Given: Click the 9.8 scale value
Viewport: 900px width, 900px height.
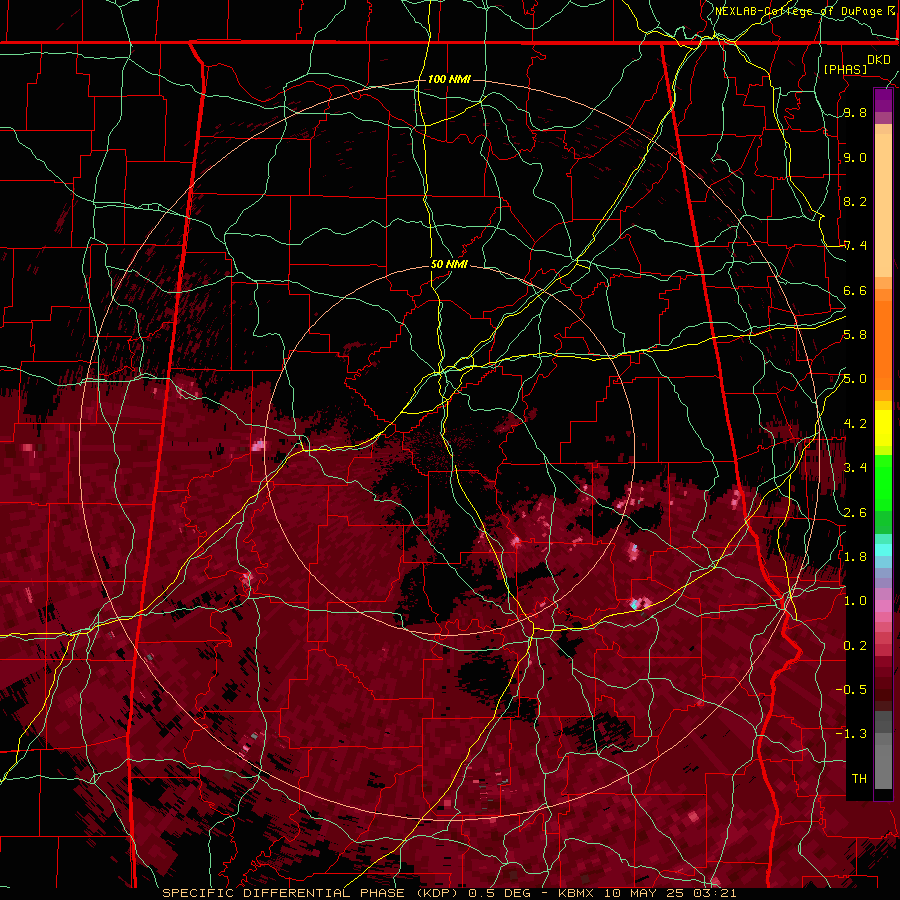Looking at the screenshot, I should pyautogui.click(x=855, y=113).
